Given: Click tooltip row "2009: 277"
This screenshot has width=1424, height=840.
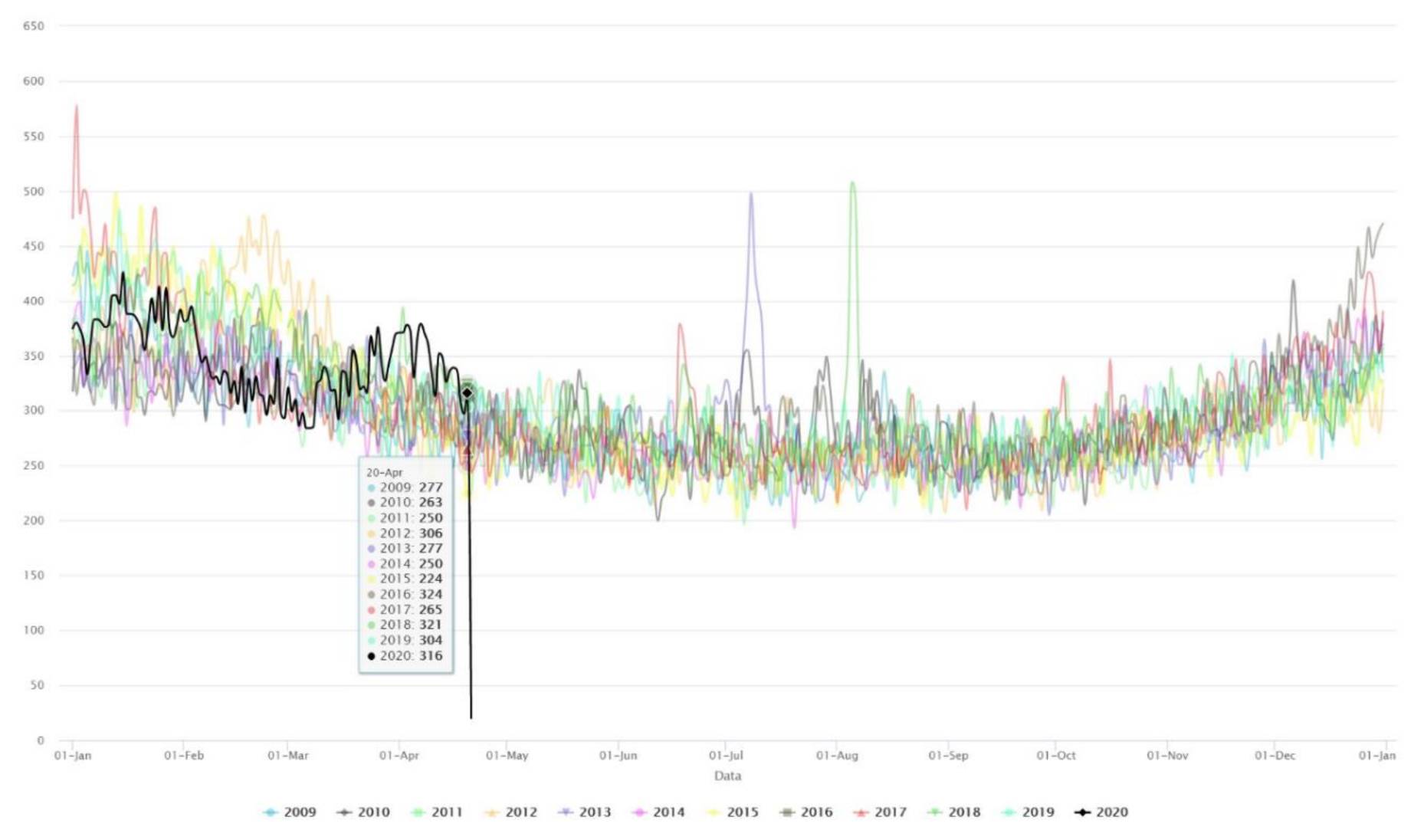Looking at the screenshot, I should (x=405, y=487).
